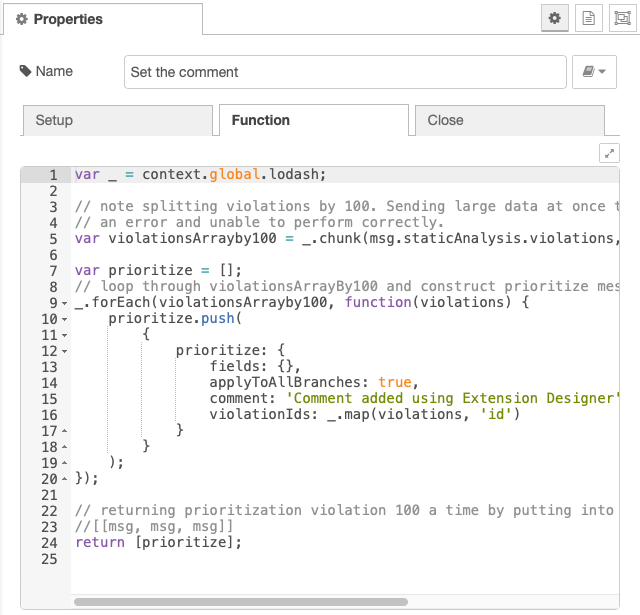Open the library book dropdown
The height and width of the screenshot is (615, 640).
(x=594, y=72)
